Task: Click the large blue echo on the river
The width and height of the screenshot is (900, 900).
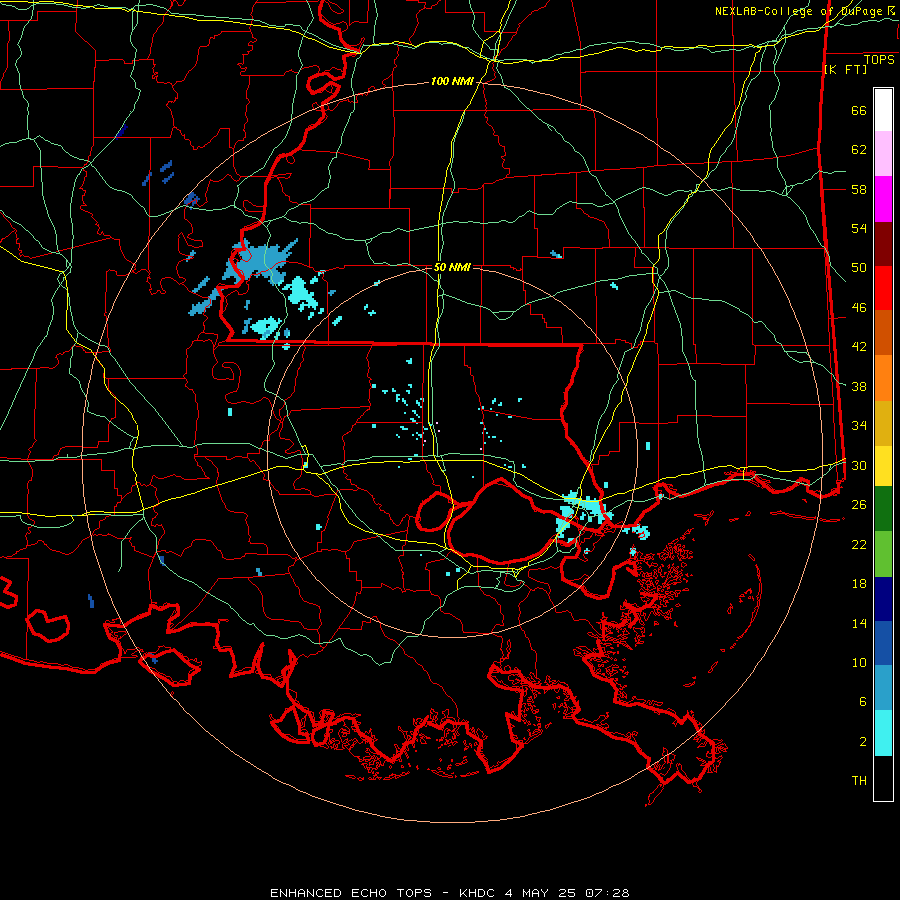Action: coord(259,263)
